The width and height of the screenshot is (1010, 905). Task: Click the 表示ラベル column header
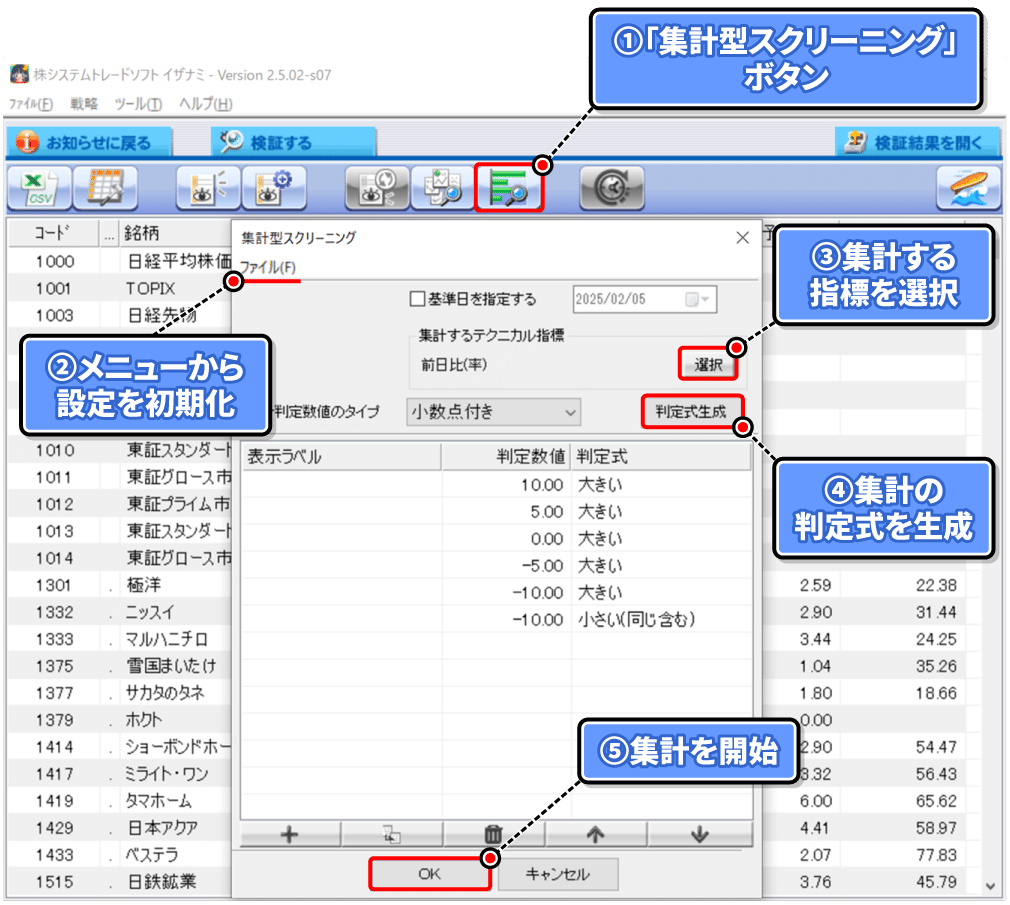tap(341, 457)
